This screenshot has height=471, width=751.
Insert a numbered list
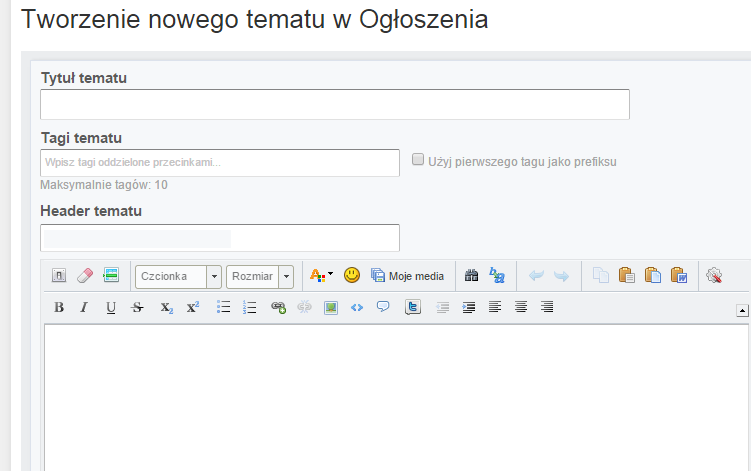pyautogui.click(x=250, y=307)
